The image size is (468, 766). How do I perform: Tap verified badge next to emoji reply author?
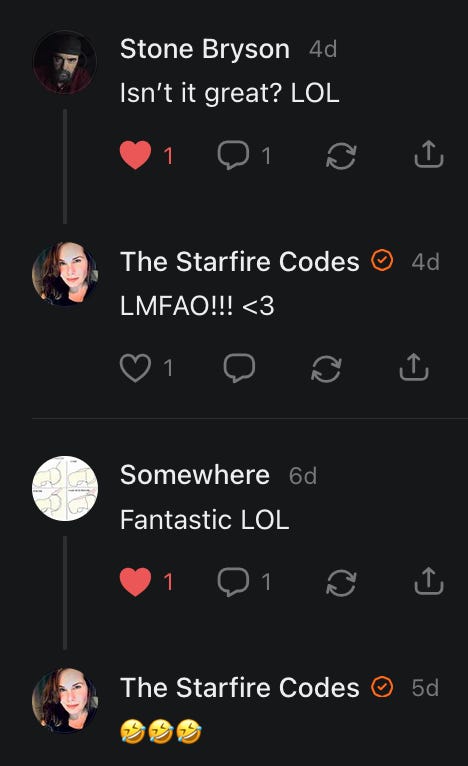coord(382,687)
